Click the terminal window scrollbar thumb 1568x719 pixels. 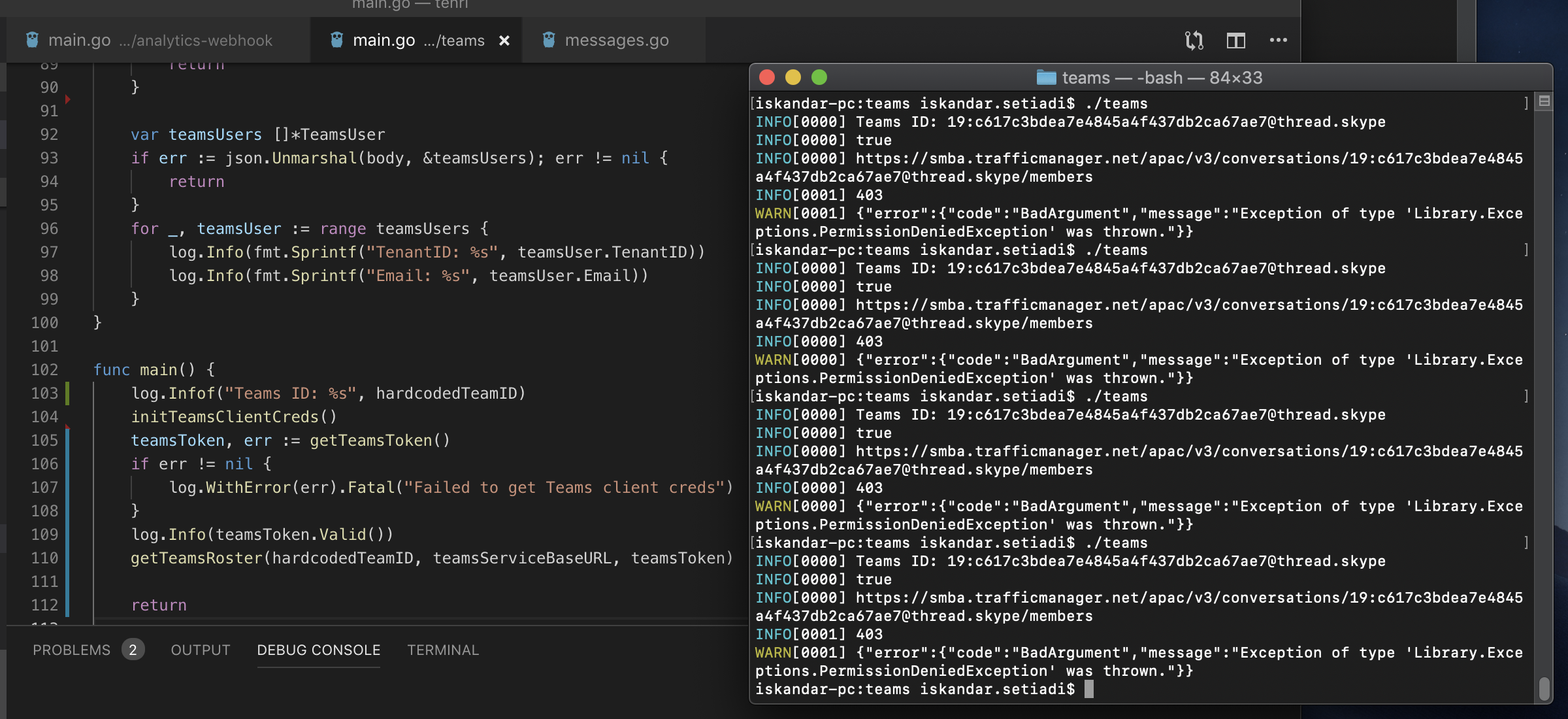(x=1544, y=688)
